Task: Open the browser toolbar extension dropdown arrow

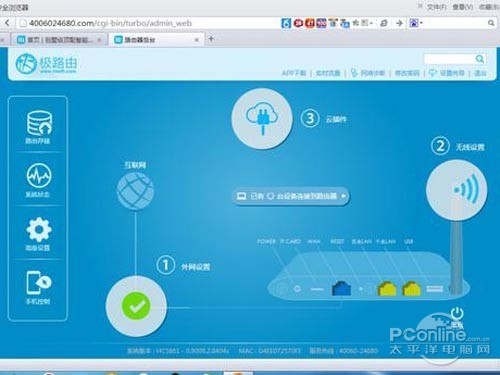Action: 421,23
